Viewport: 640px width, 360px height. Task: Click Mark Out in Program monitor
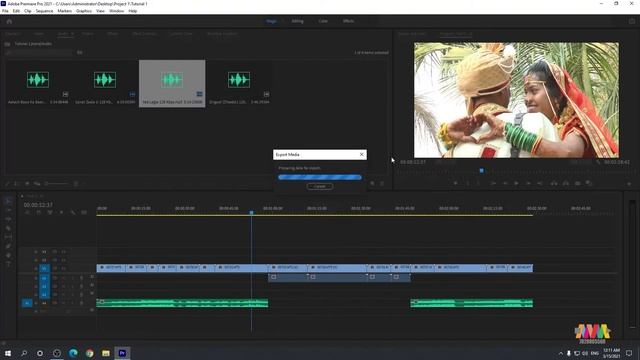(x=479, y=184)
